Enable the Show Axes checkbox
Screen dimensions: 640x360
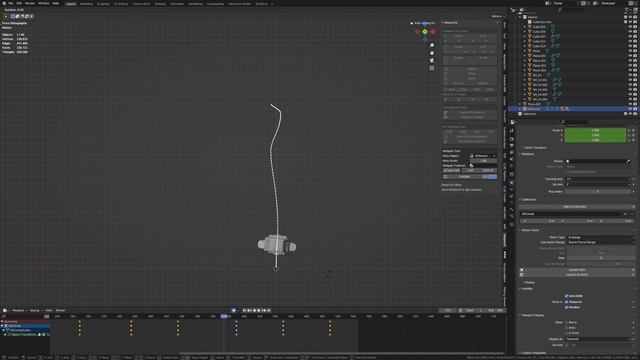pos(567,328)
